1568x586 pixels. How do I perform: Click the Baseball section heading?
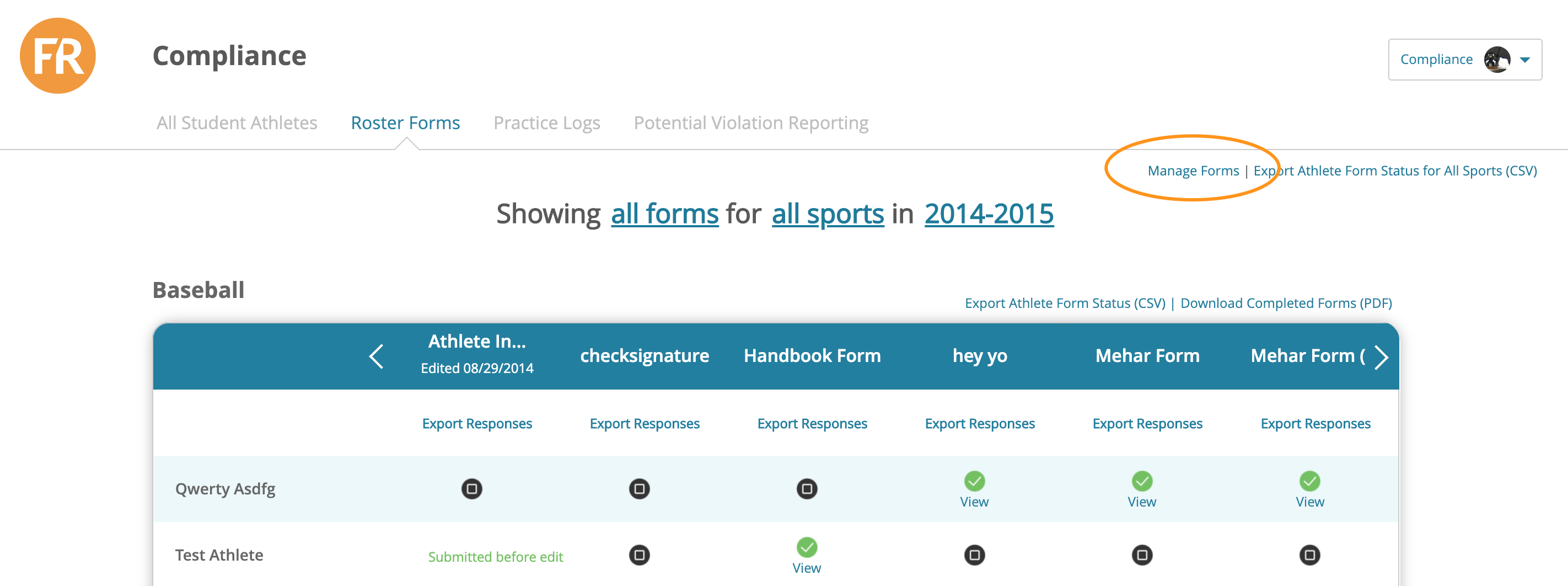[198, 291]
